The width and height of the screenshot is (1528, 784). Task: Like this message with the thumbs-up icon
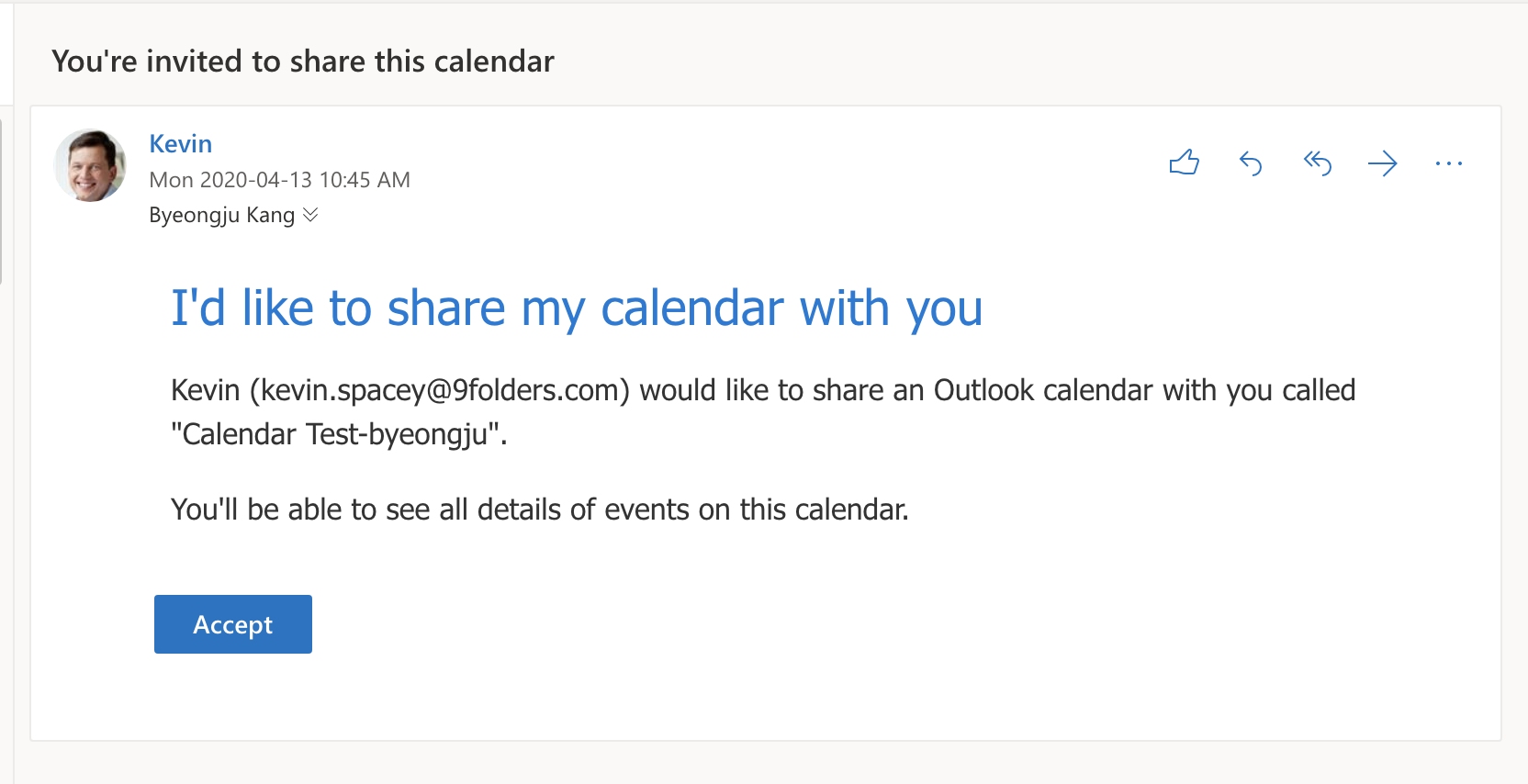coord(1185,162)
